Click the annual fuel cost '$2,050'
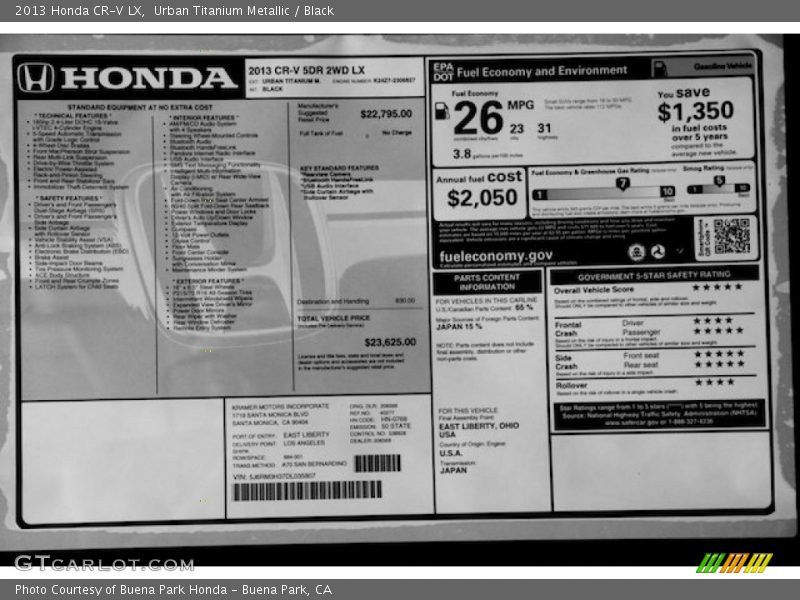 (x=482, y=198)
